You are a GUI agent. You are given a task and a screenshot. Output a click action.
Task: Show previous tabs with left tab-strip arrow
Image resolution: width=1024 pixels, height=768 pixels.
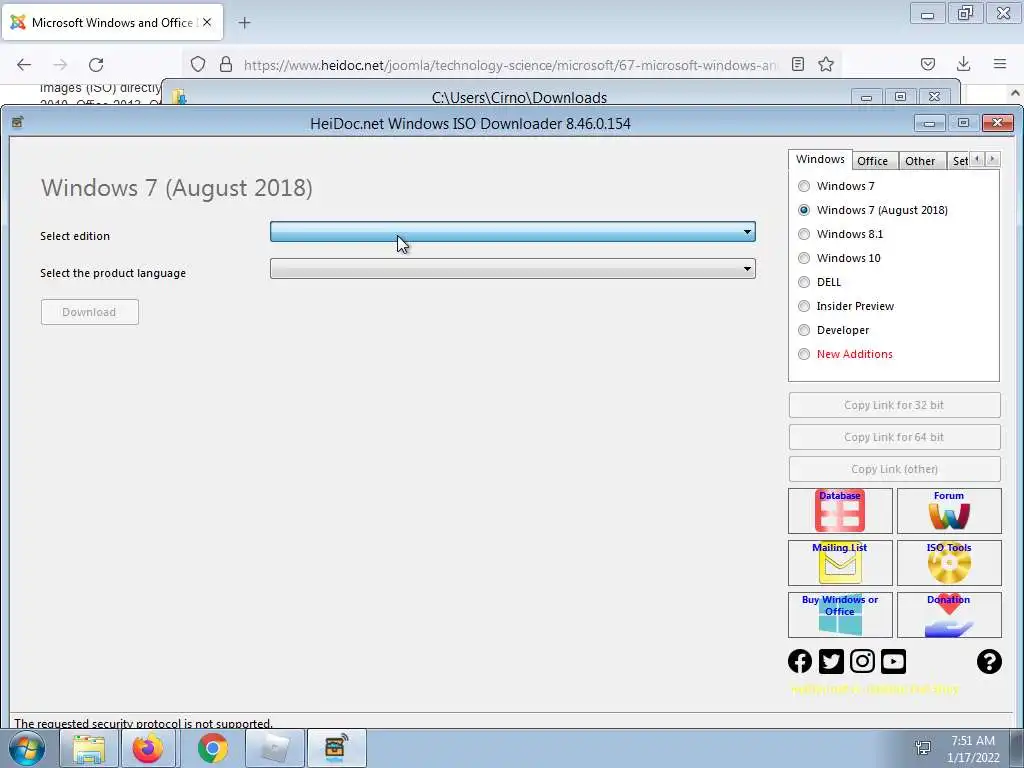(x=977, y=159)
